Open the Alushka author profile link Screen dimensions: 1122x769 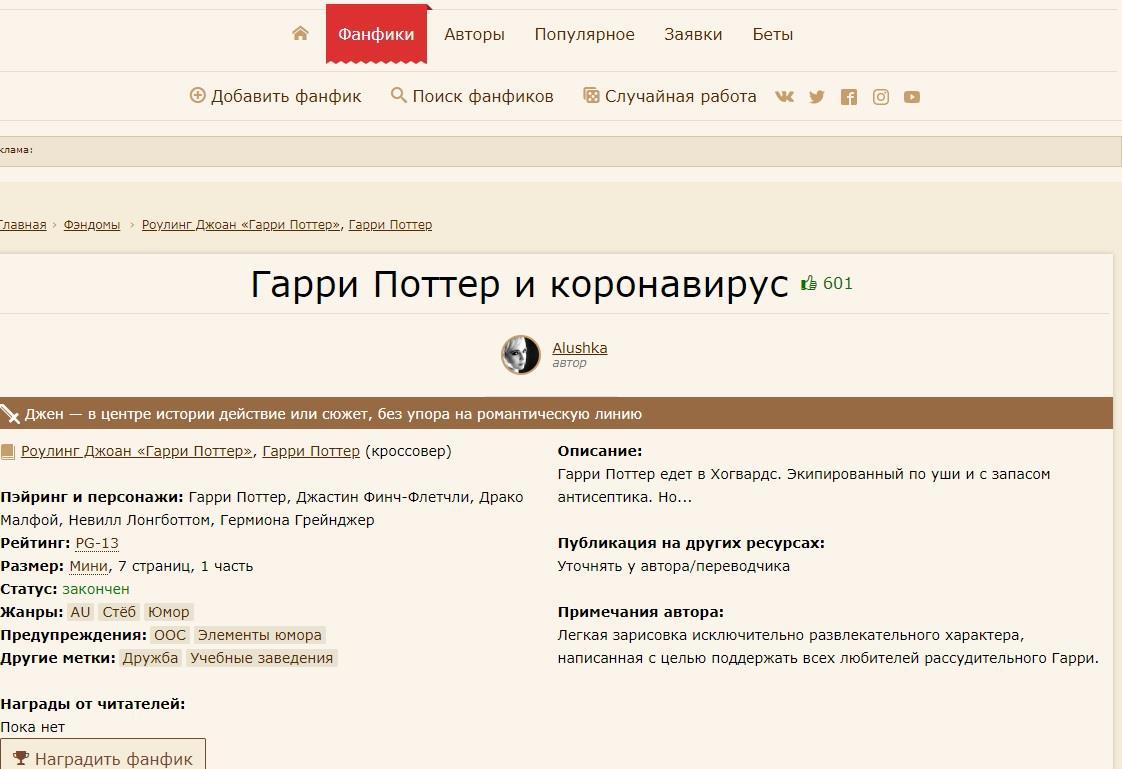tap(580, 348)
